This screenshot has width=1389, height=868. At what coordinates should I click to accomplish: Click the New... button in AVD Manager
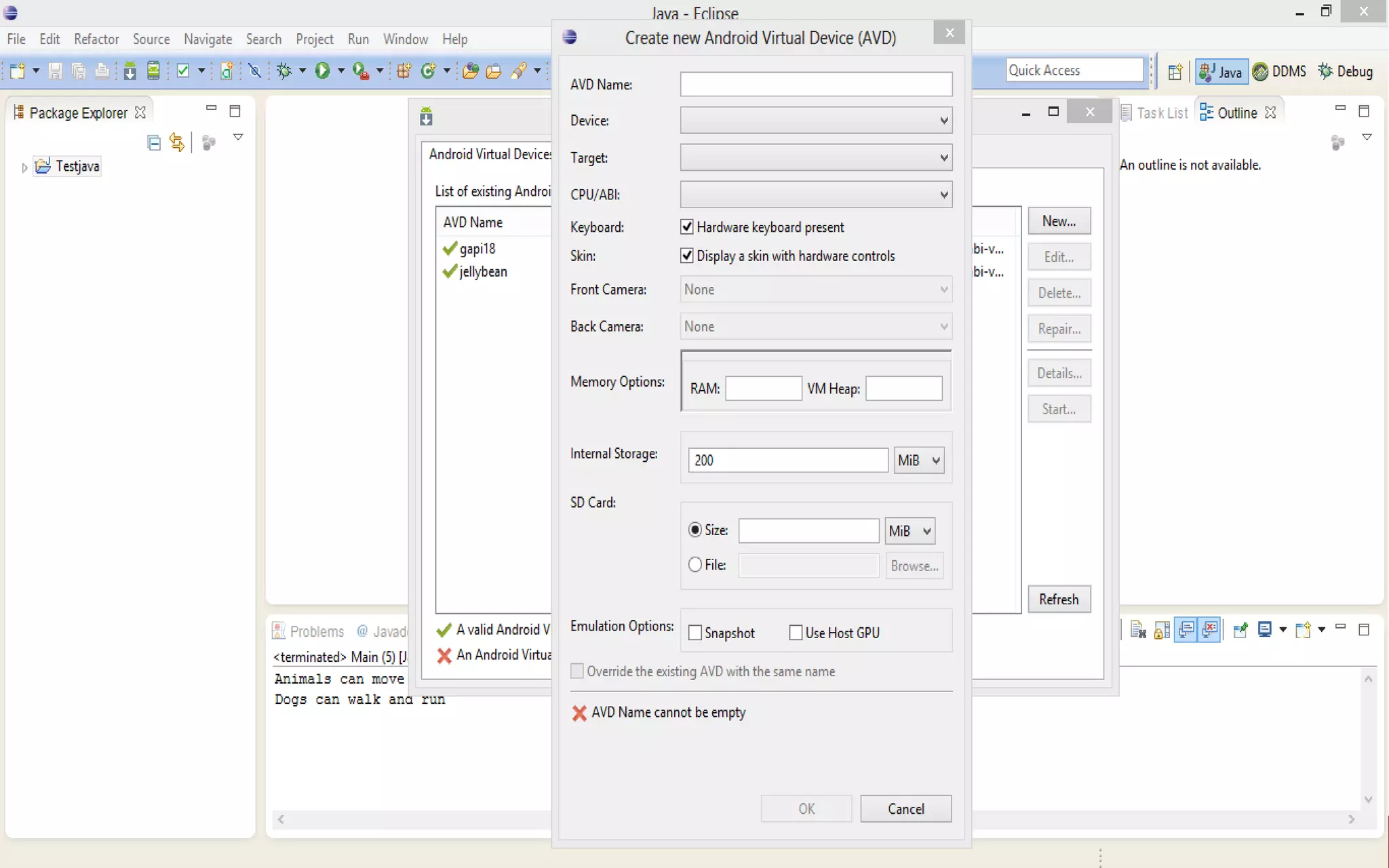[1059, 221]
